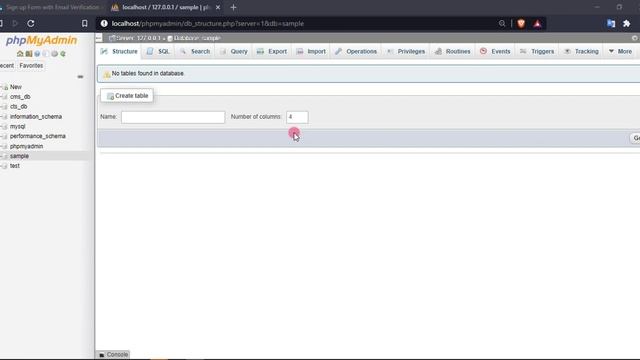This screenshot has height=360, width=640.
Task: Click the green reload navigation icon
Action: pos(63,53)
